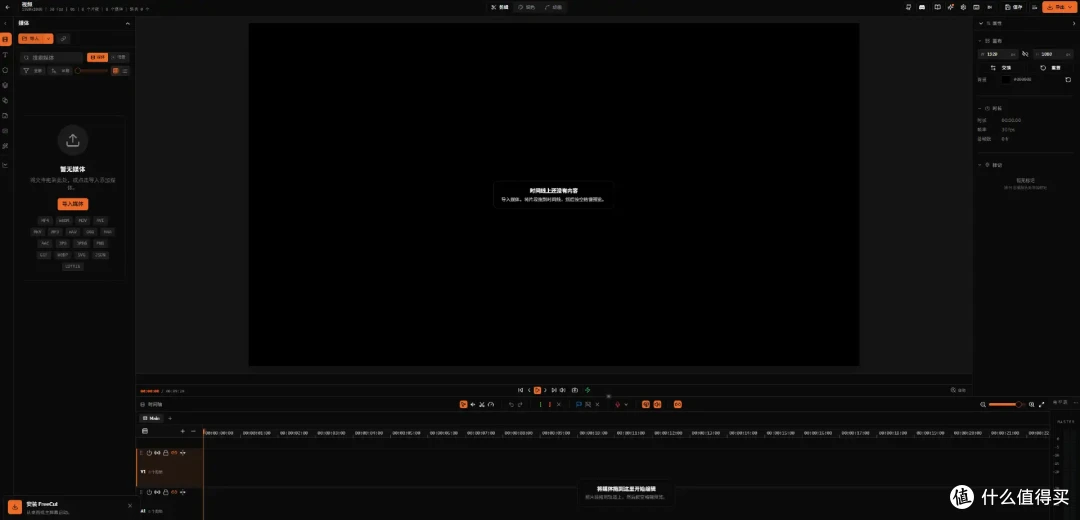Collapse the media panel with its top chevron
1080x520 pixels.
[x=127, y=23]
